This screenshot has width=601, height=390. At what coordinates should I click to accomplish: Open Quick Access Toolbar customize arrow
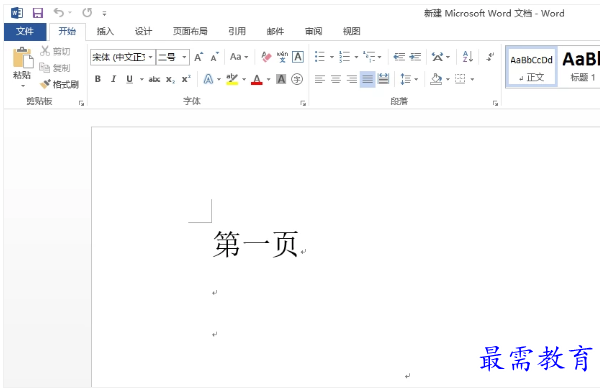[x=104, y=13]
